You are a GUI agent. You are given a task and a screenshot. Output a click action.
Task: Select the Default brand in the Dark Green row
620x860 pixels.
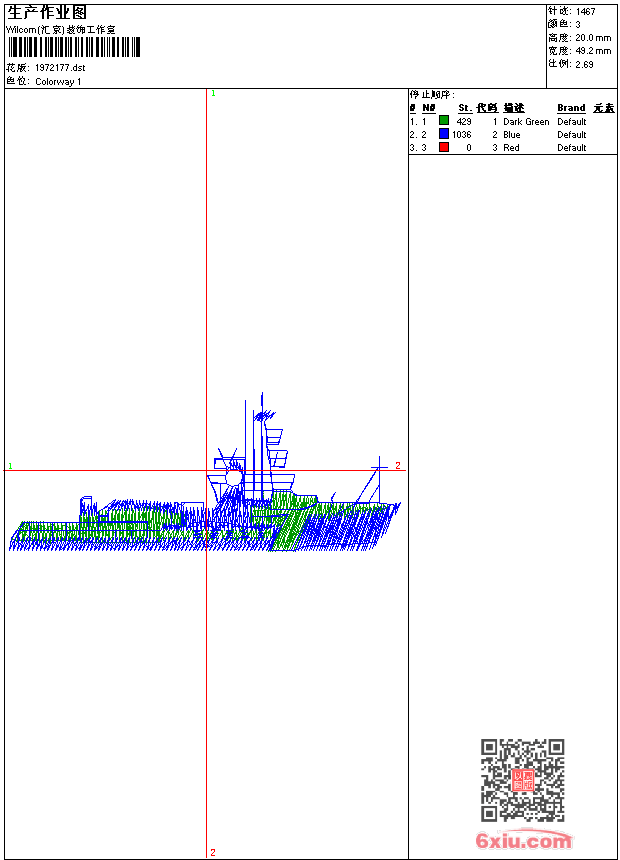[x=572, y=122]
